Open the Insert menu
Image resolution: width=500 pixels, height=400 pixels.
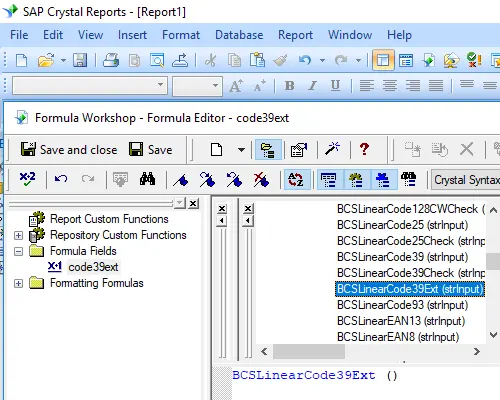(132, 35)
